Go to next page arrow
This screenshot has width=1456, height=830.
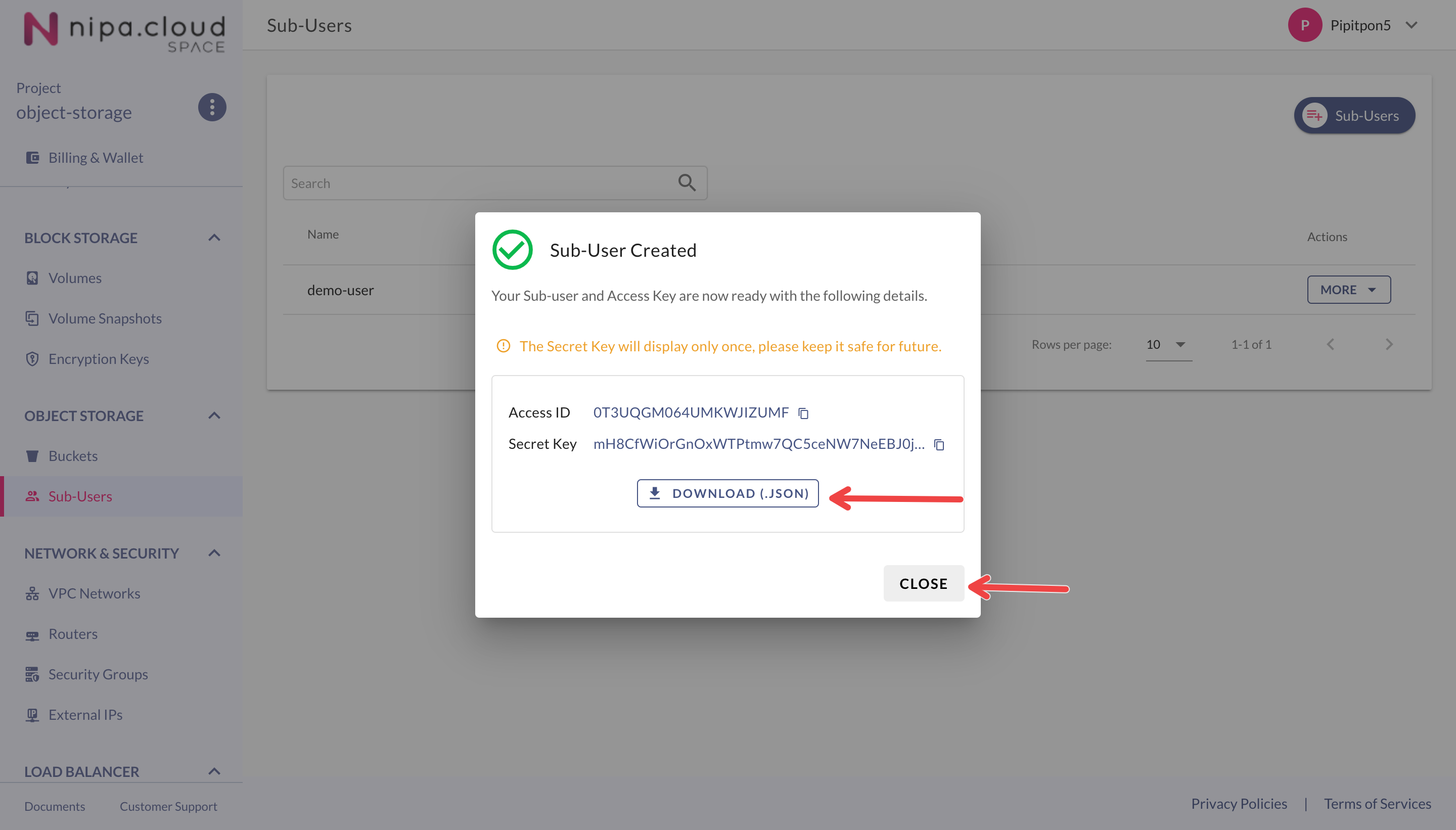point(1389,344)
